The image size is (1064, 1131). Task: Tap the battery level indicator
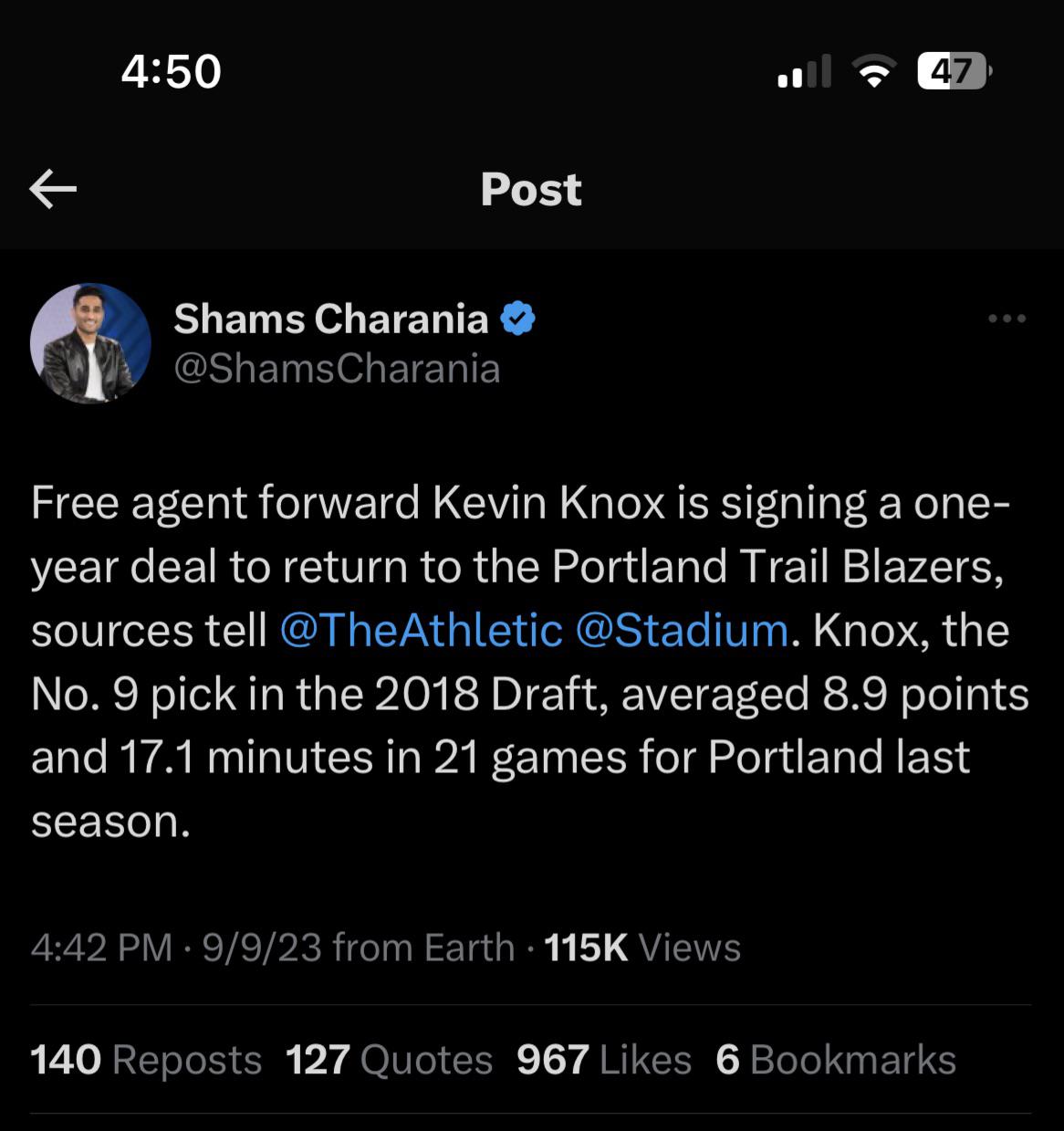[x=953, y=71]
